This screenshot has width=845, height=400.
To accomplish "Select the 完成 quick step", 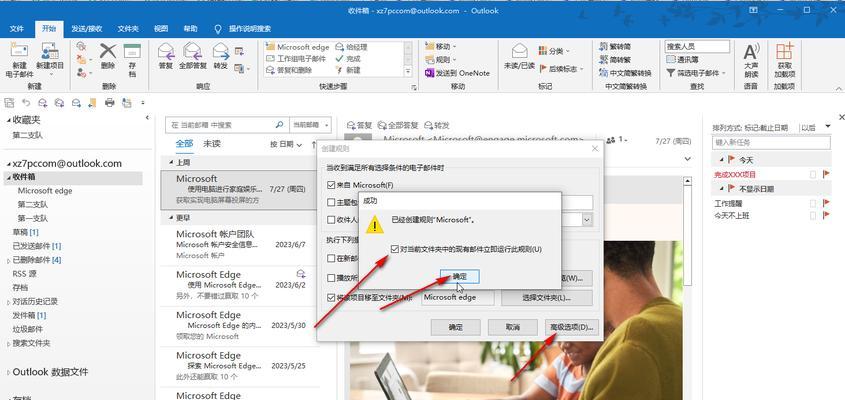I will pos(348,58).
